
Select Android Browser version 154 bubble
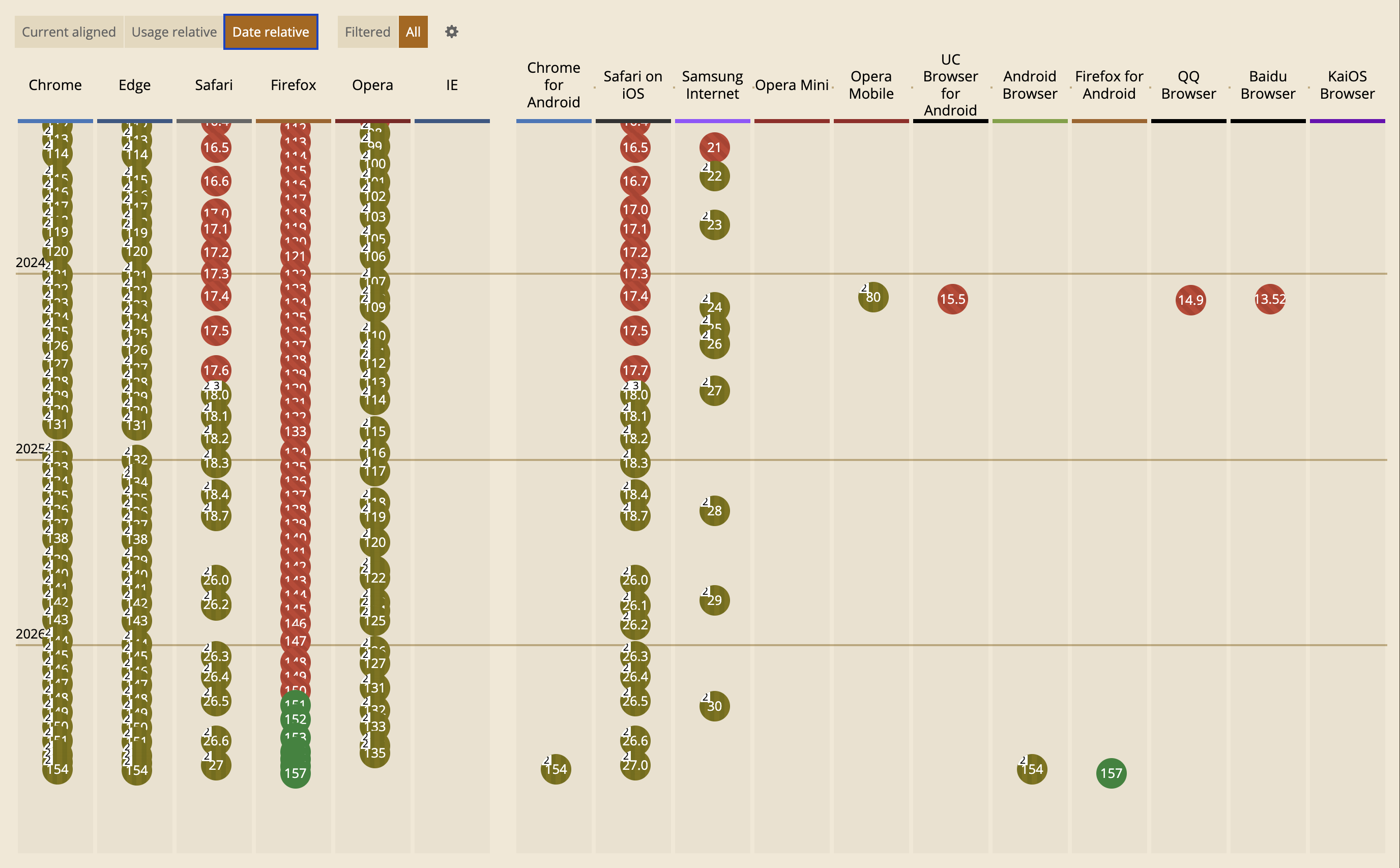(1032, 769)
